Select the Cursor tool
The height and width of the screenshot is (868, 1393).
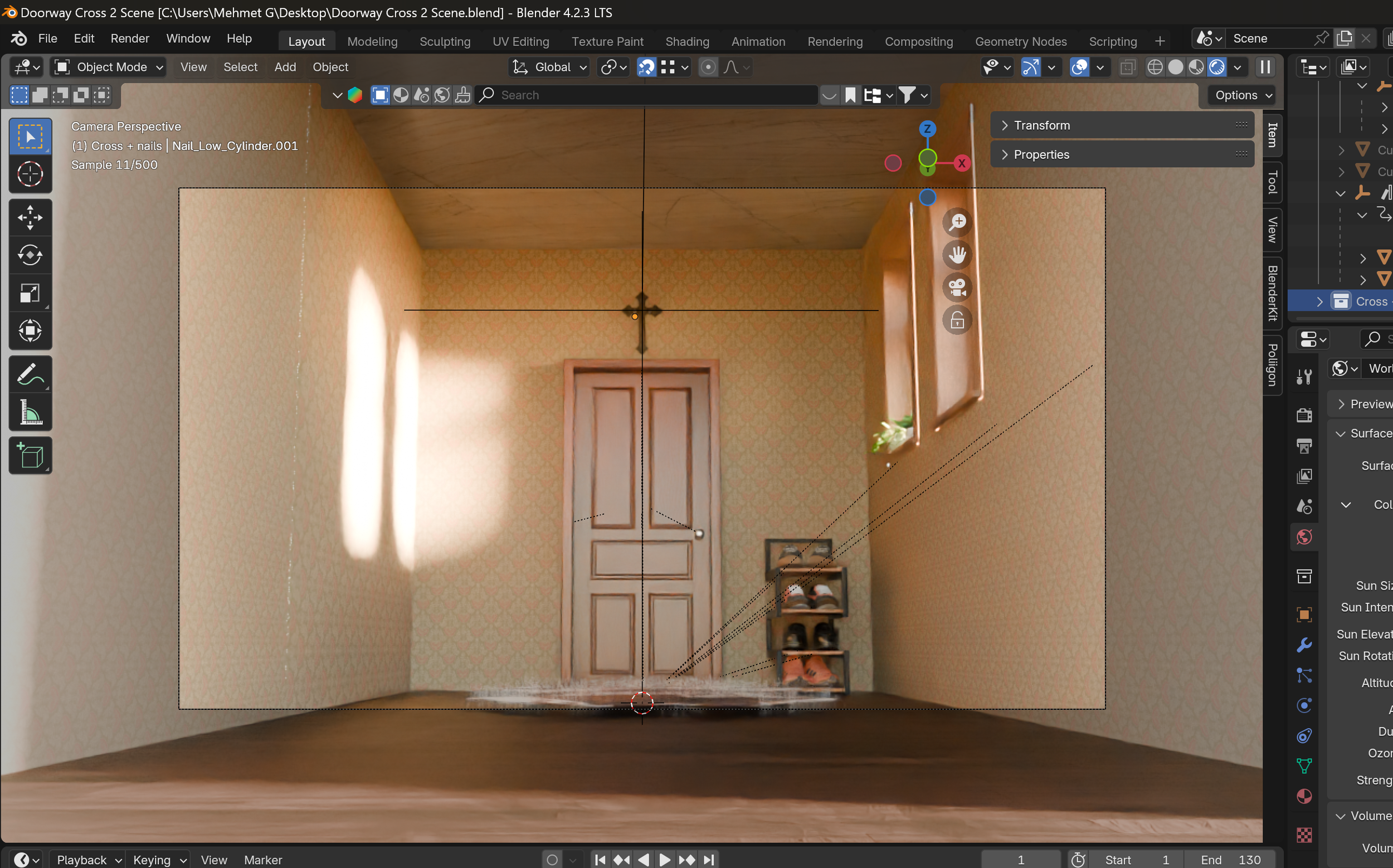[x=30, y=174]
